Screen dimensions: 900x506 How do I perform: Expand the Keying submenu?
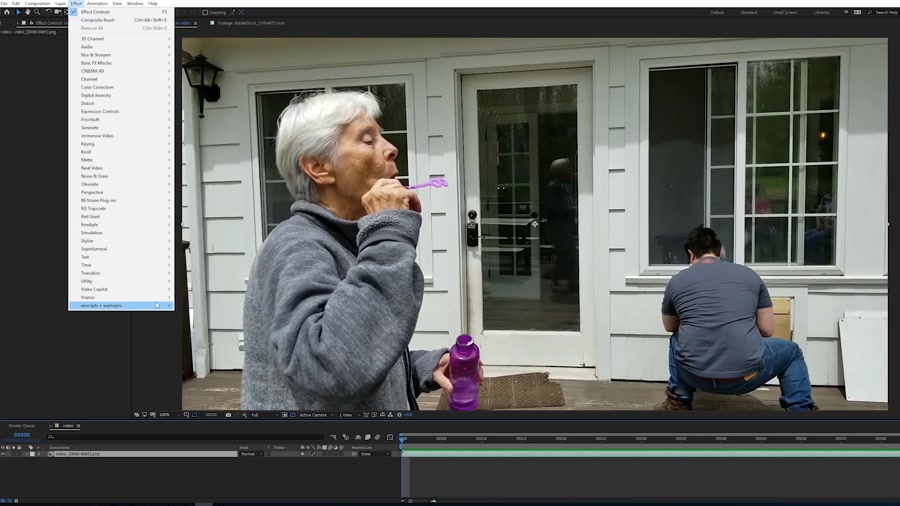click(x=121, y=143)
